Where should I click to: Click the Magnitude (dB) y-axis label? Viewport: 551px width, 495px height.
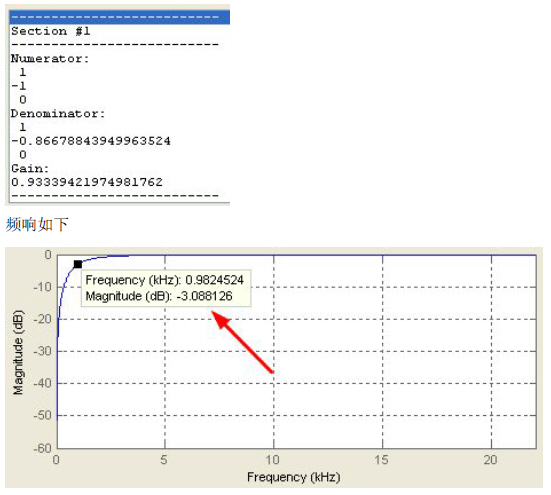point(18,352)
